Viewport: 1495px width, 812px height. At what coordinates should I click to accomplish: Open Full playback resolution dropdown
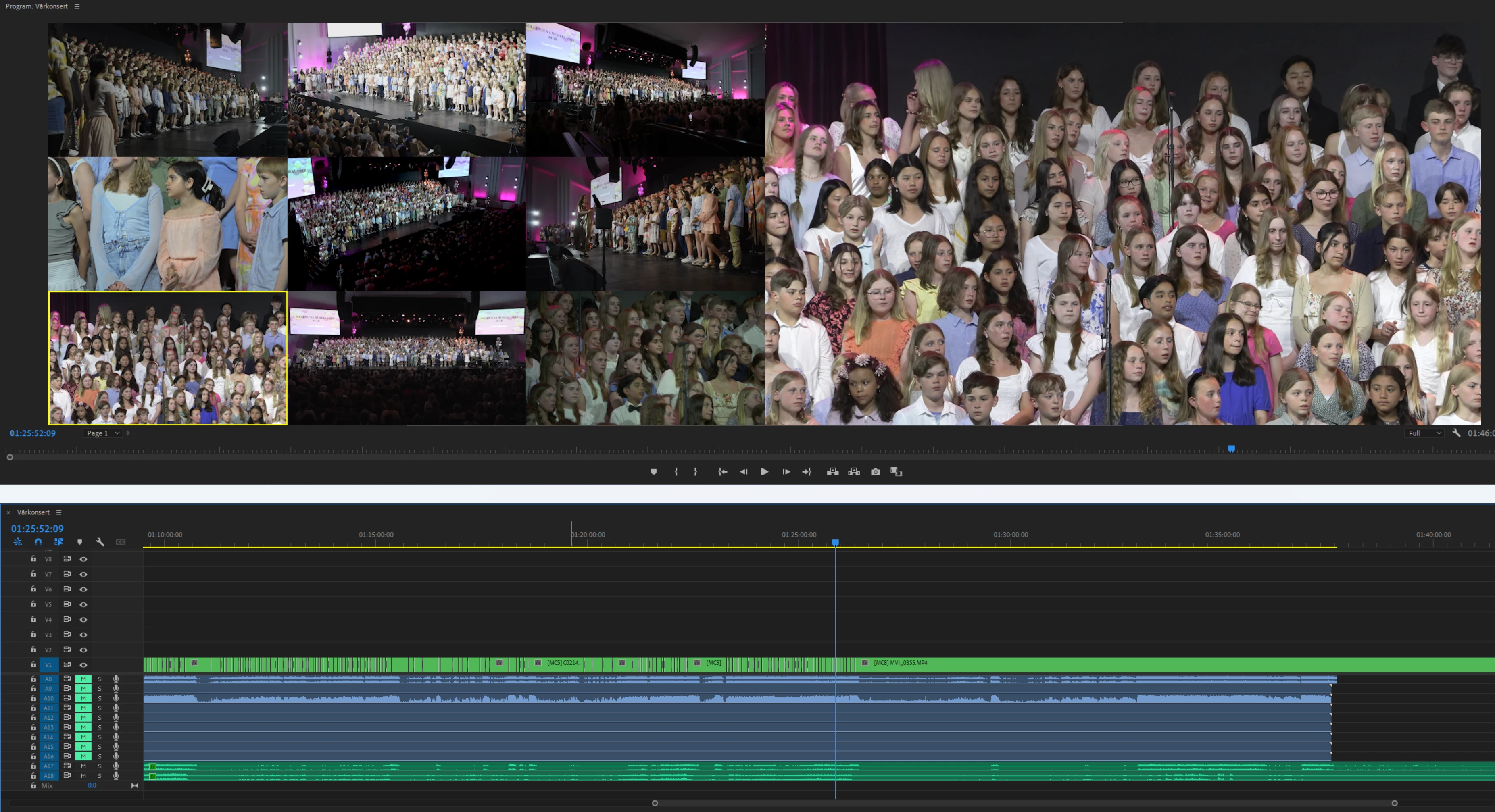click(x=1425, y=433)
